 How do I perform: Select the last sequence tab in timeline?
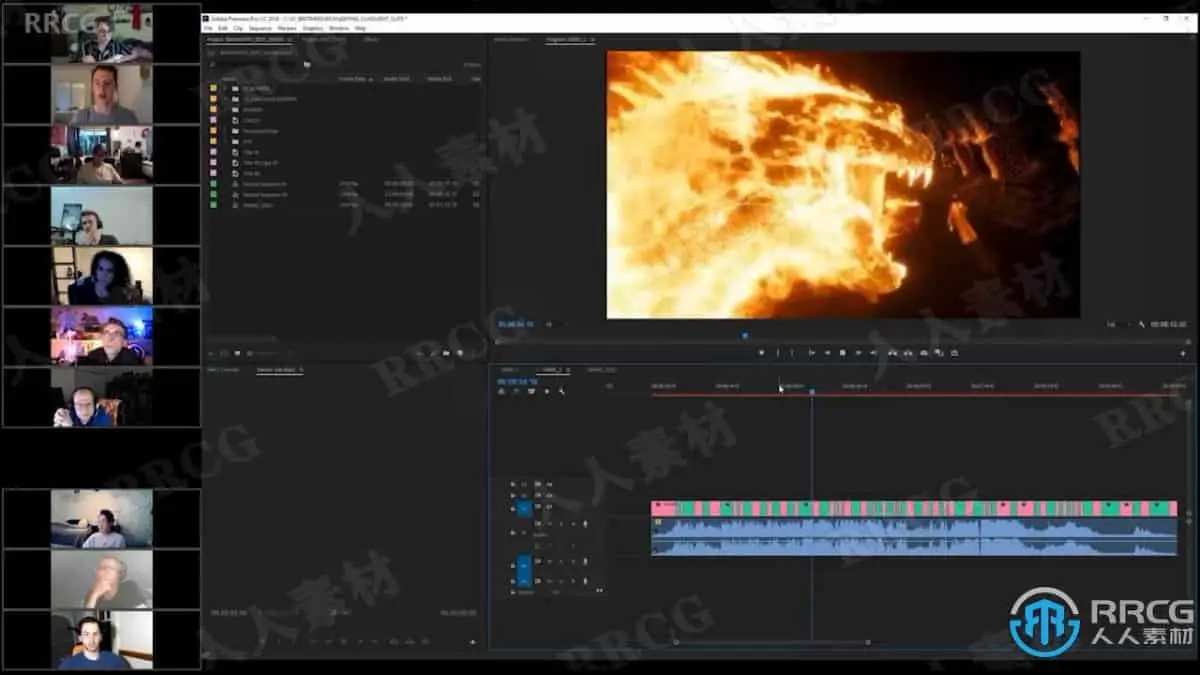coord(601,370)
